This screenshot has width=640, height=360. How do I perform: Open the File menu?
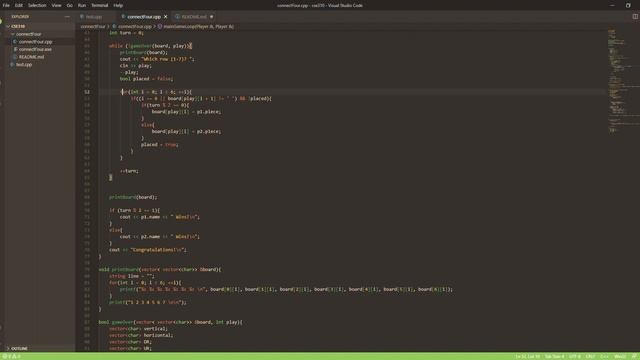(x=6, y=5)
